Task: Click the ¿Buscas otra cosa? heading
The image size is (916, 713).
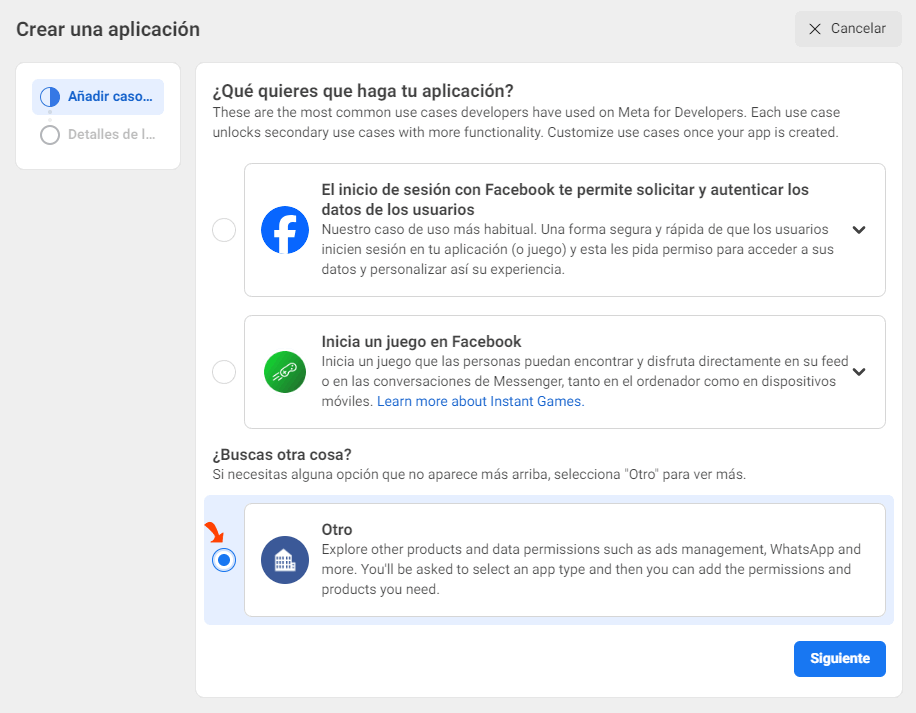Action: (282, 455)
